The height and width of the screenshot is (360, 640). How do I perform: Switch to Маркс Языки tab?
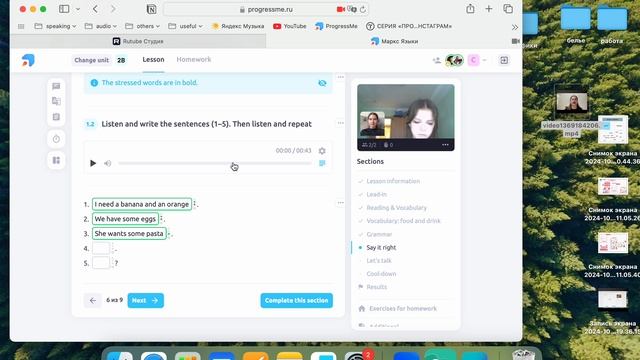click(x=394, y=41)
